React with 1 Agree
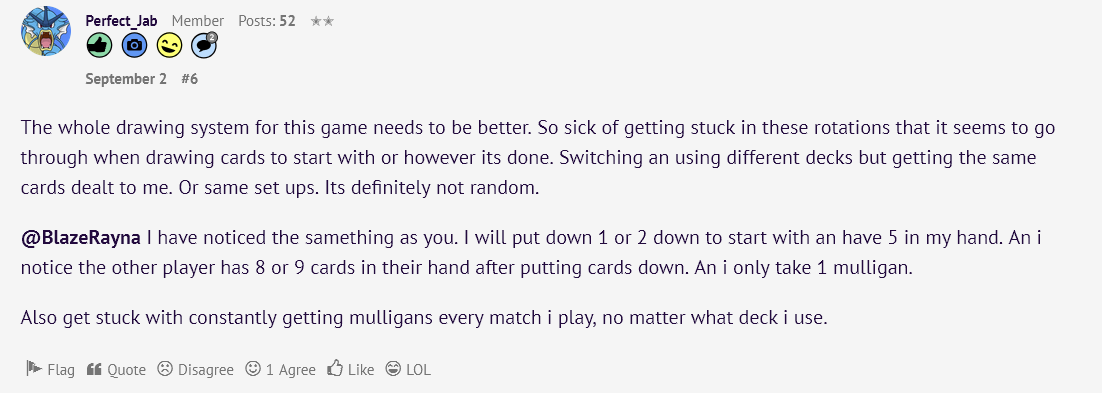 tap(280, 369)
